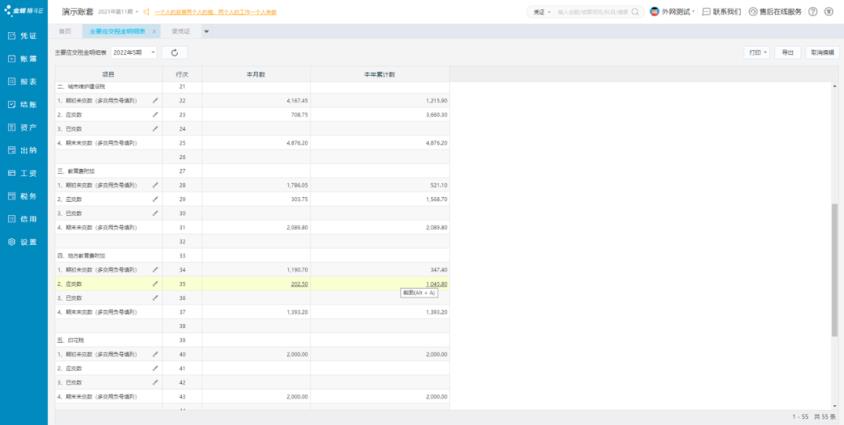
Task: Click the edit pencil on row 36
Action: click(x=155, y=298)
